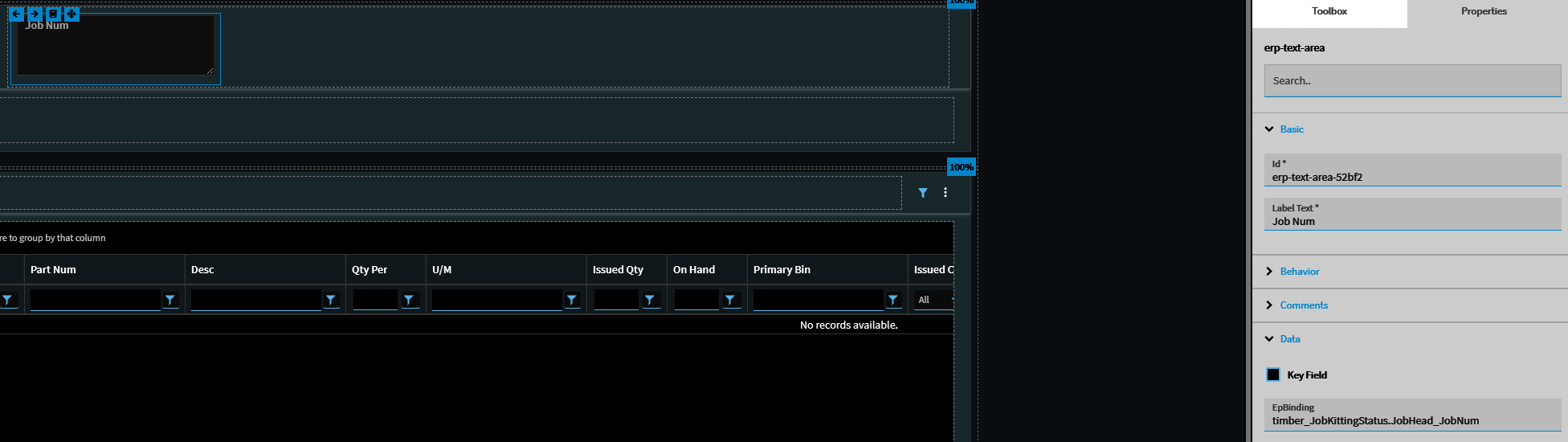The width and height of the screenshot is (1568, 442).
Task: Click the Desc filter text box
Action: tap(256, 300)
